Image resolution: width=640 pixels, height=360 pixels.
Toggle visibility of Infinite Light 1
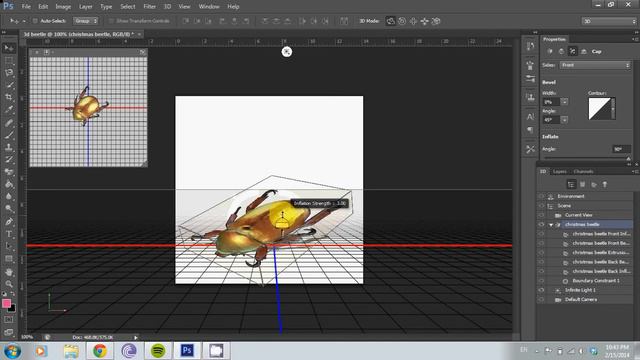click(541, 290)
